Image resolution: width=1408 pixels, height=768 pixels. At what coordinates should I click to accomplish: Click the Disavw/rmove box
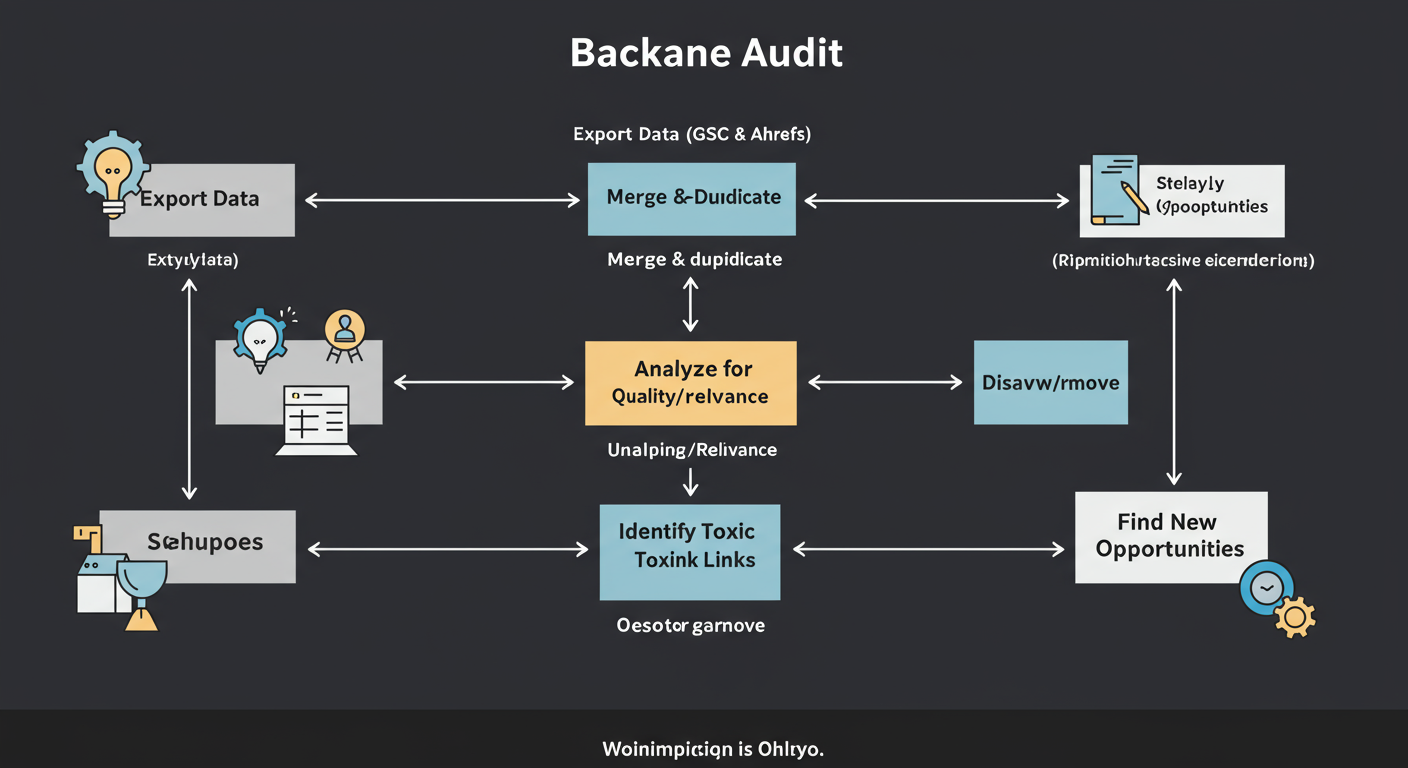1050,382
